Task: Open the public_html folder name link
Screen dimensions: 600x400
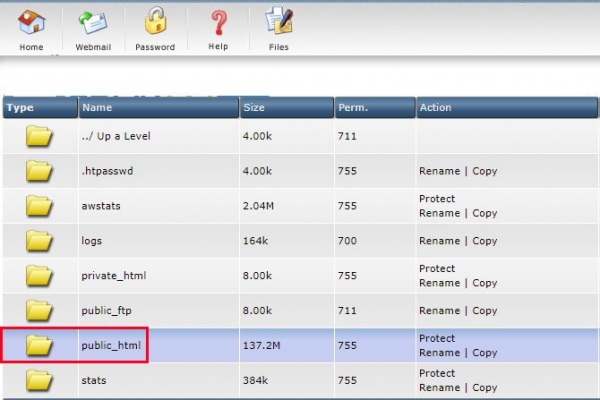Action: pos(111,346)
